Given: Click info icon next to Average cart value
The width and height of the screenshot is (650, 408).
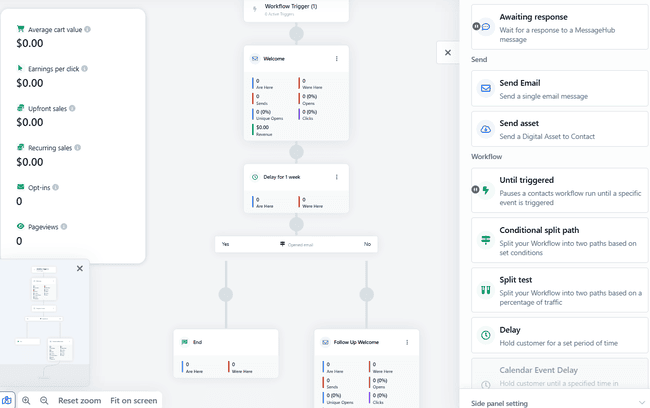Looking at the screenshot, I should pos(88,29).
